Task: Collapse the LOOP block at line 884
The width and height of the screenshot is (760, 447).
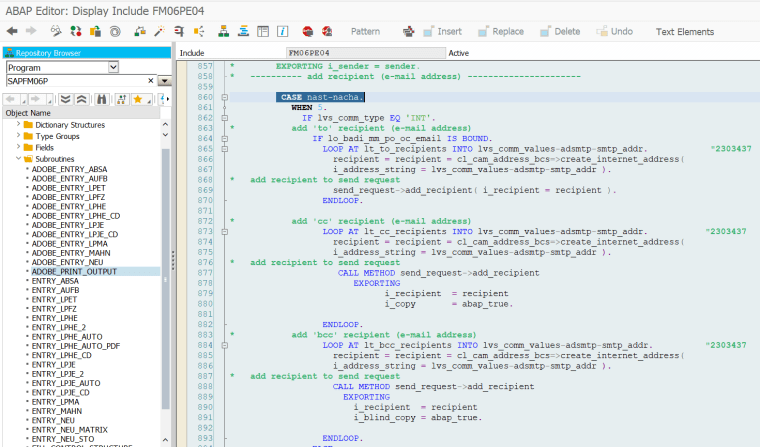Action: tap(224, 346)
